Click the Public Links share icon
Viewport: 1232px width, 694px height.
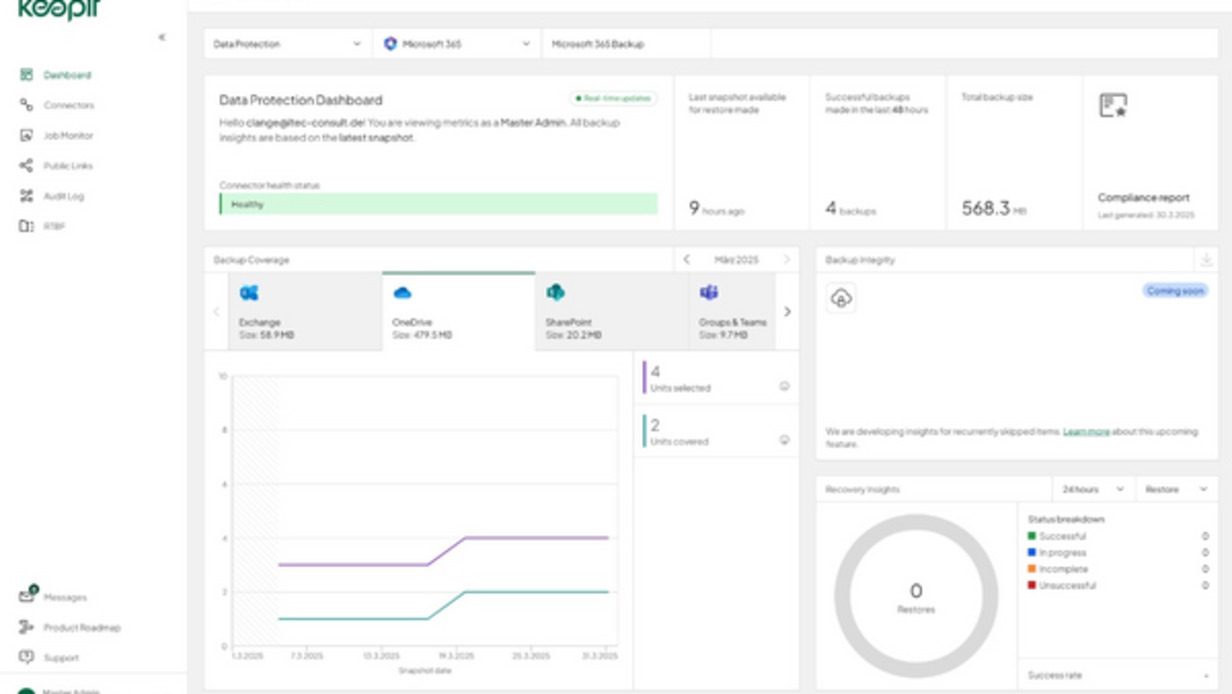point(26,166)
